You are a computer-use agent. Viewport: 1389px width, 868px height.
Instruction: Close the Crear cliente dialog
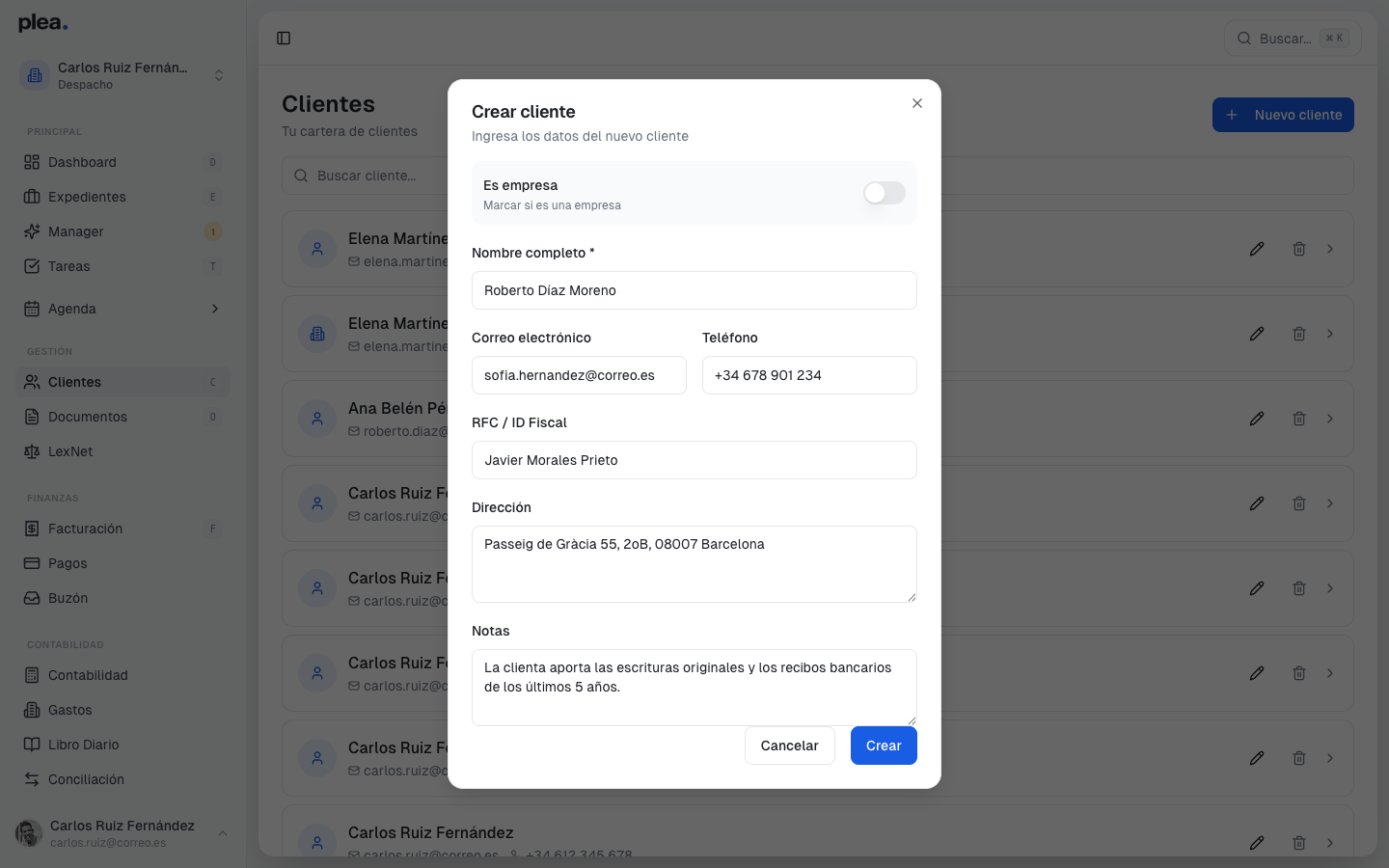click(917, 103)
